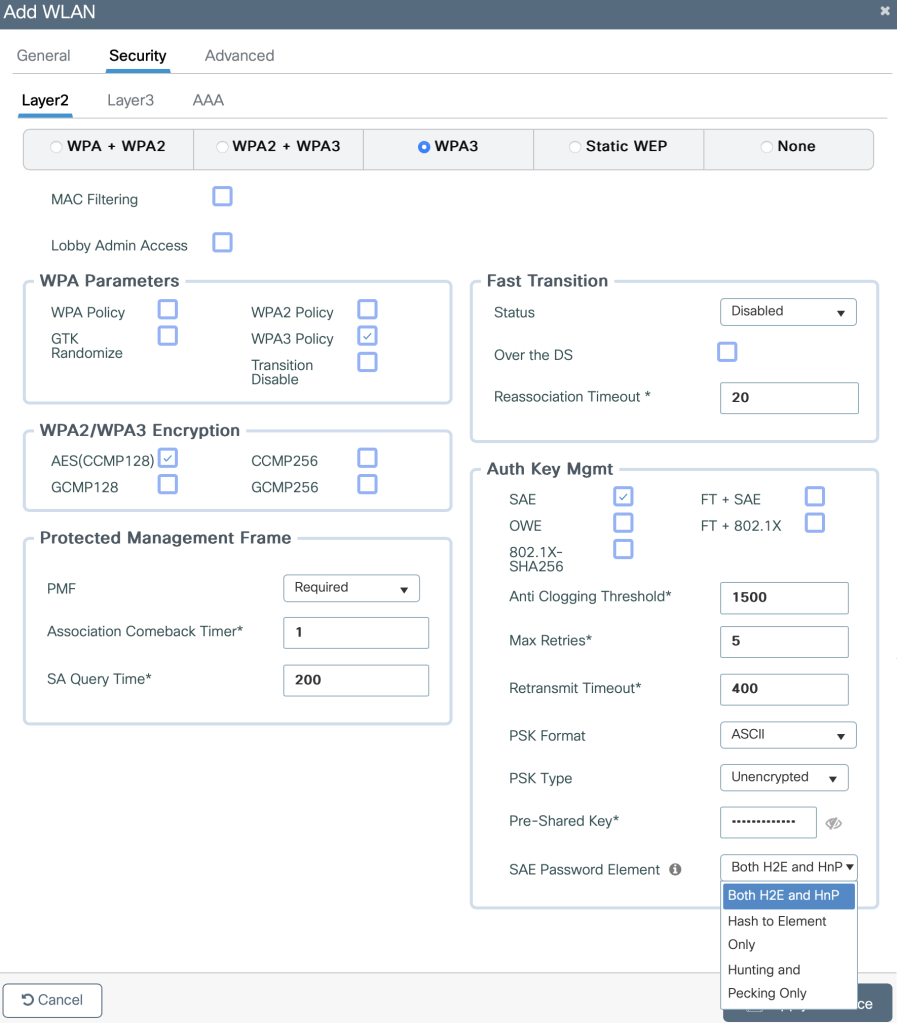
Task: Select the WPA2 + WPA3 radio button
Action: (x=222, y=147)
